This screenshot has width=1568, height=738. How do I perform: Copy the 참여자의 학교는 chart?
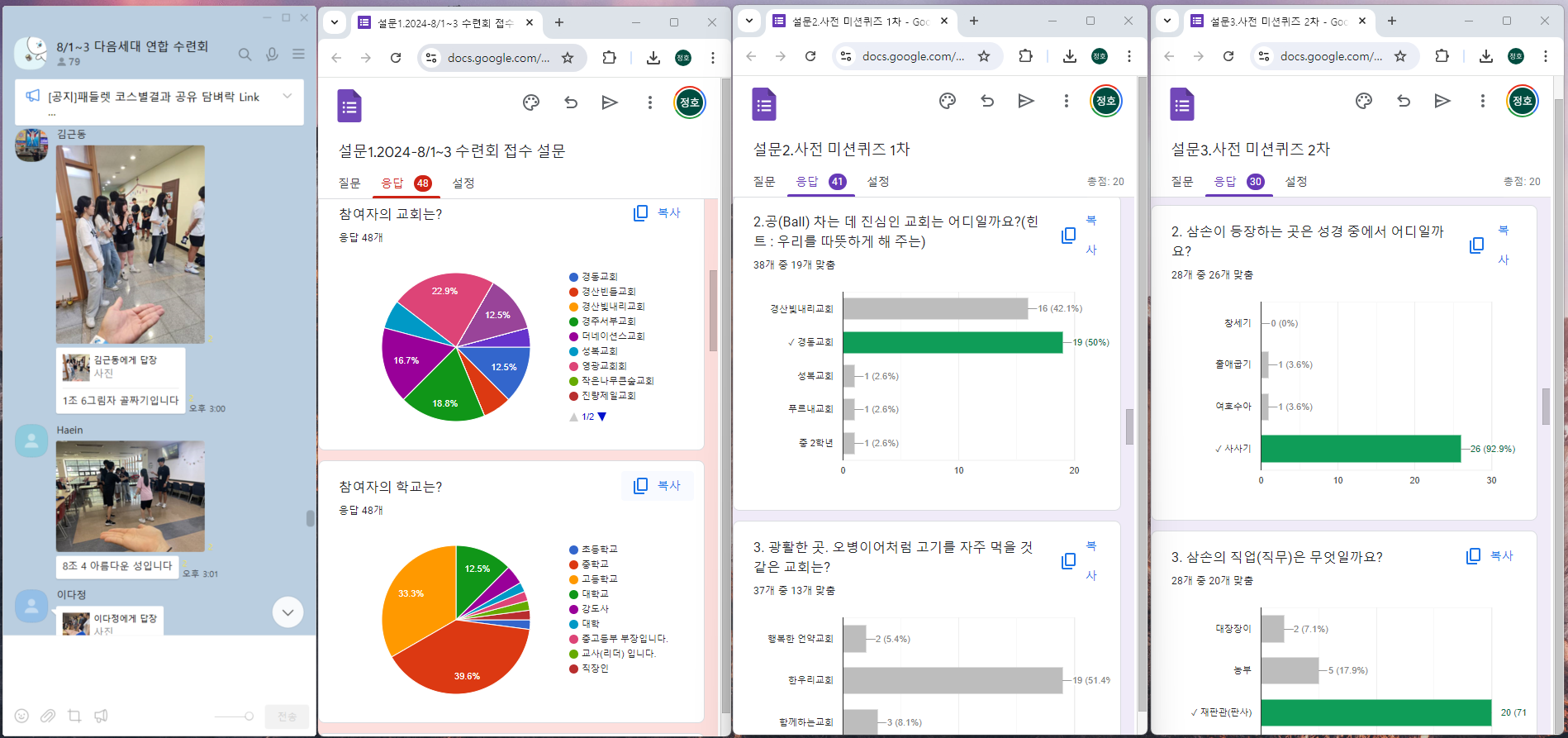point(658,486)
